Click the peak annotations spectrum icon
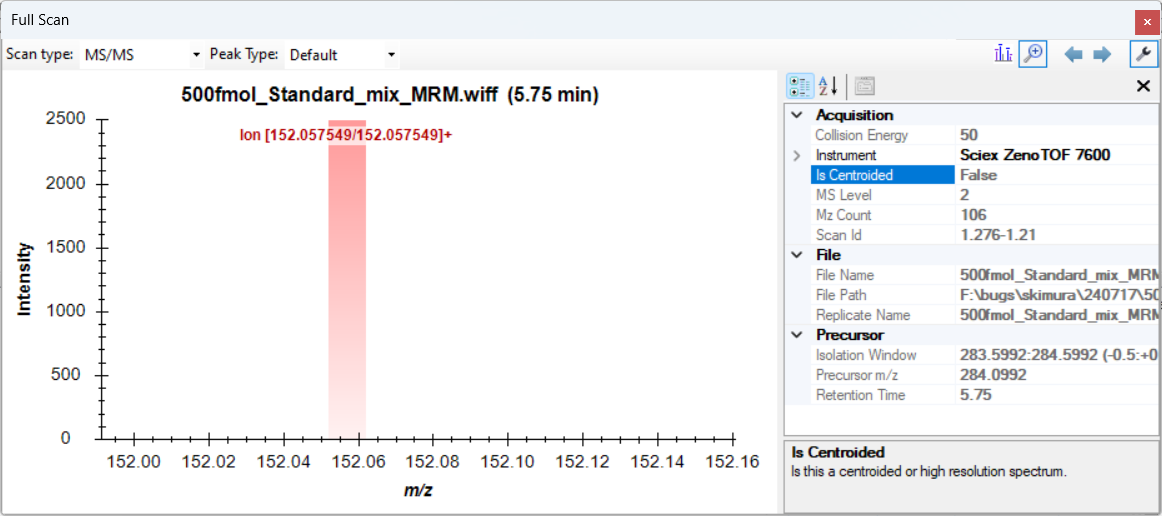Image resolution: width=1162 pixels, height=516 pixels. 1004,54
